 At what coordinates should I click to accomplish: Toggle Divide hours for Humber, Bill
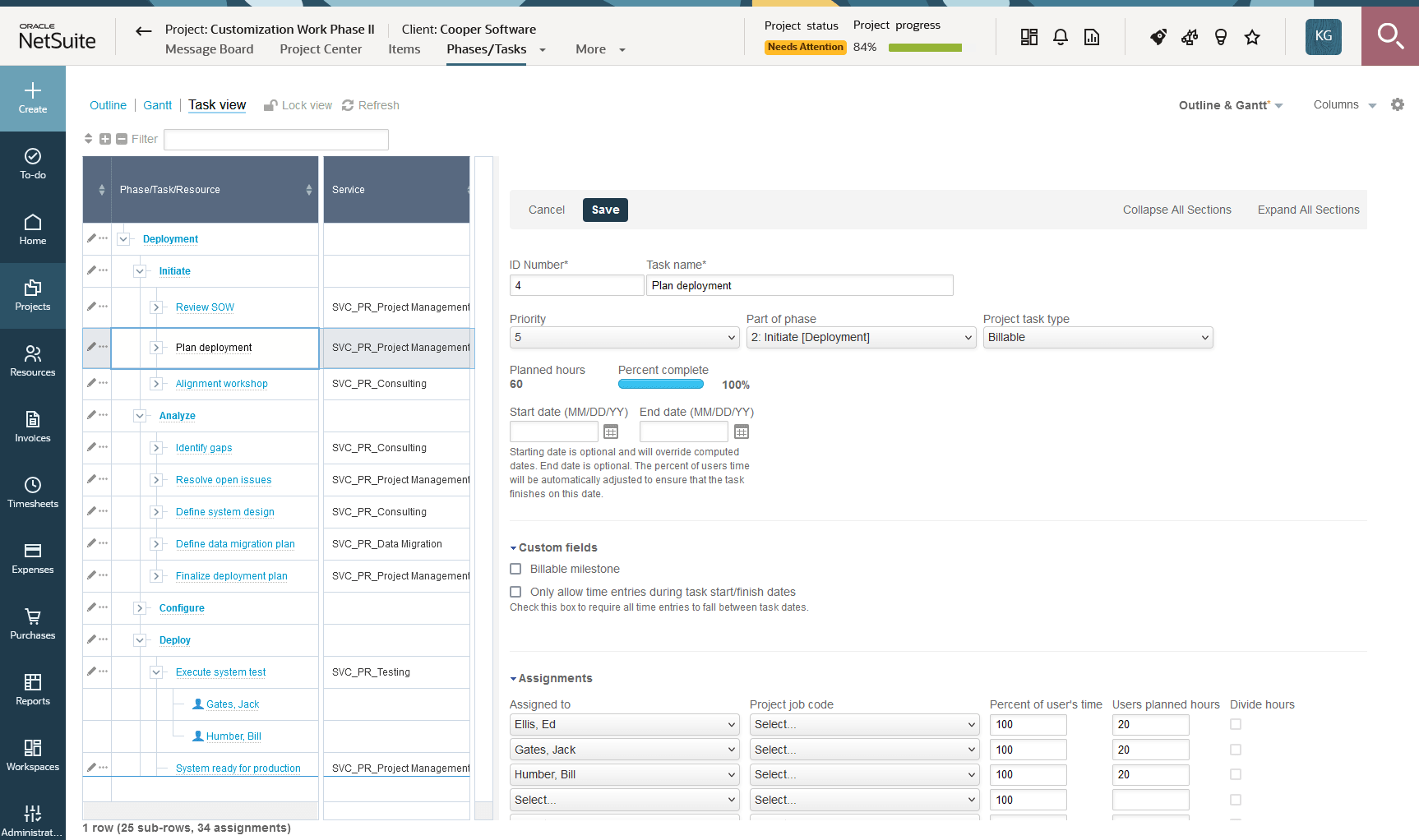click(x=1236, y=774)
